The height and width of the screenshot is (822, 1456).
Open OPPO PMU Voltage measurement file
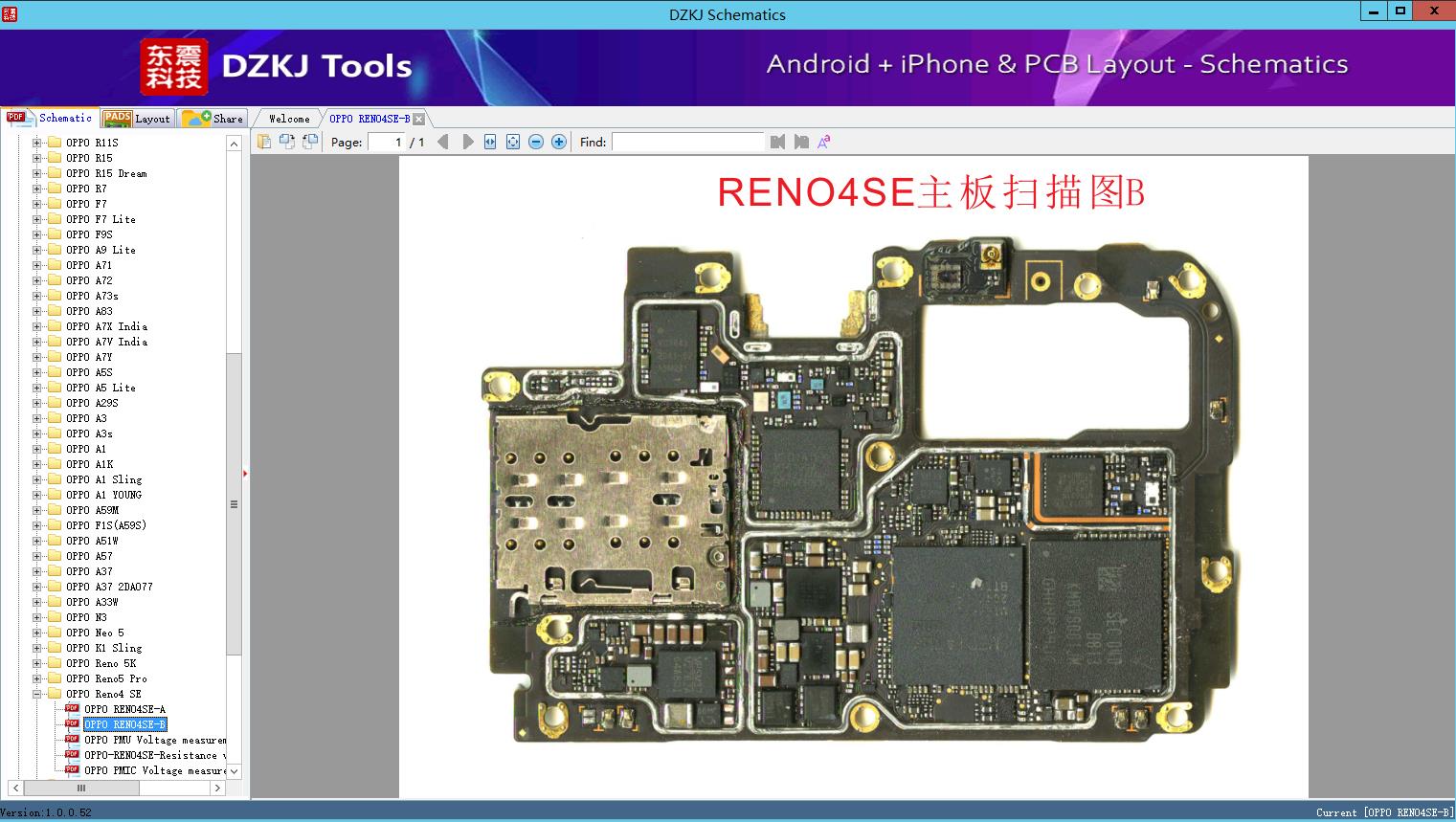155,740
